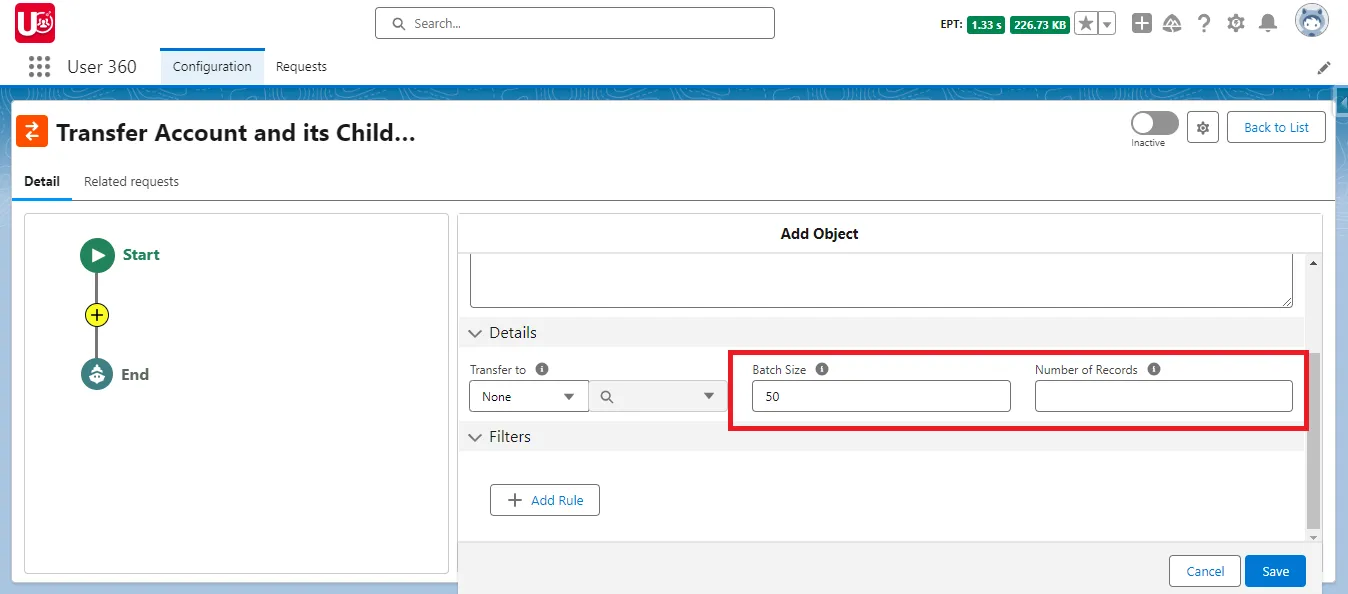The height and width of the screenshot is (594, 1348).
Task: Open the notifications bell
Action: [1267, 22]
